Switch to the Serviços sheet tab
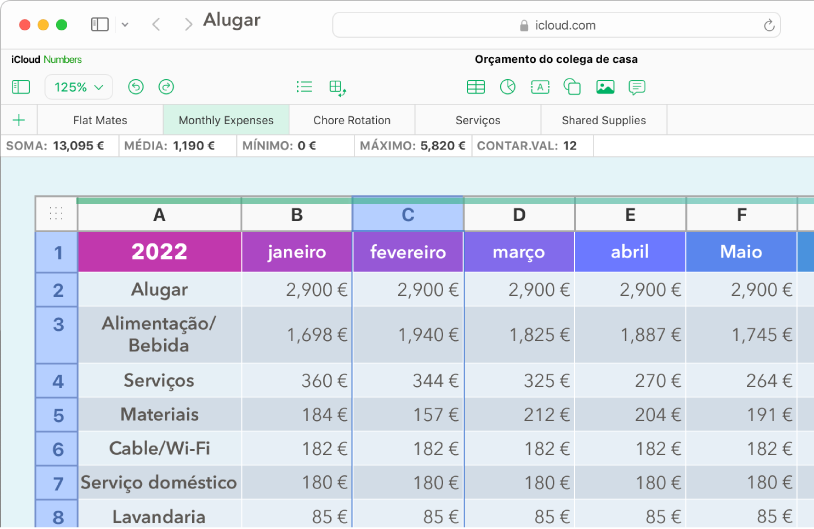 [478, 120]
